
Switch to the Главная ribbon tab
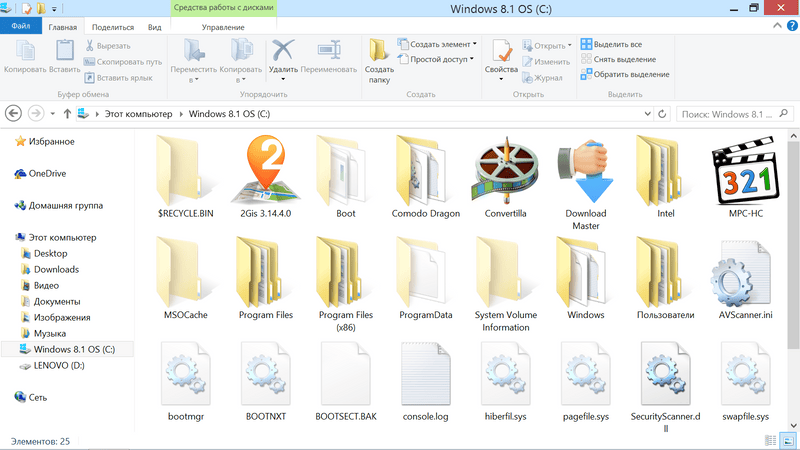[63, 27]
